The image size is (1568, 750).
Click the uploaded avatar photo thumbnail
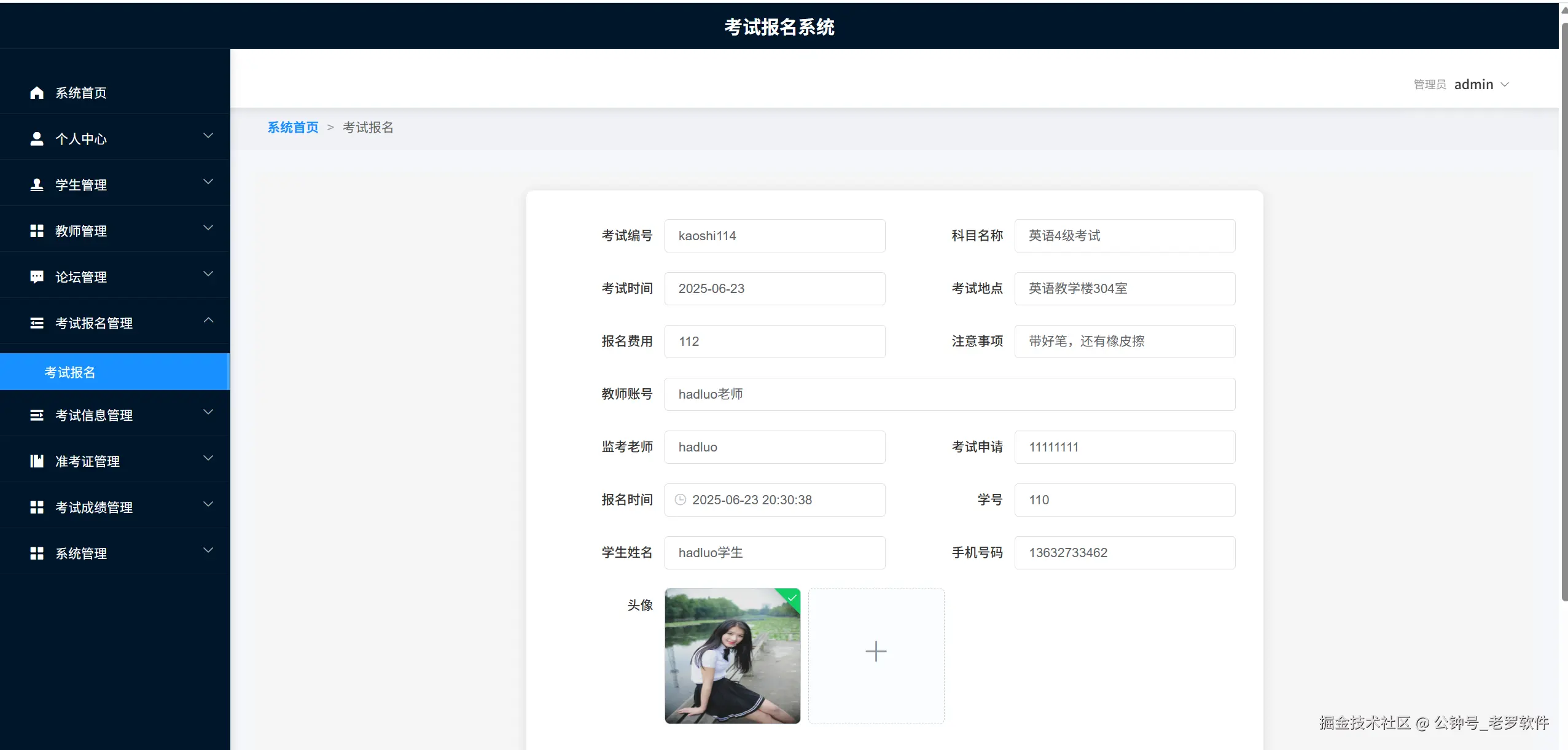(732, 656)
